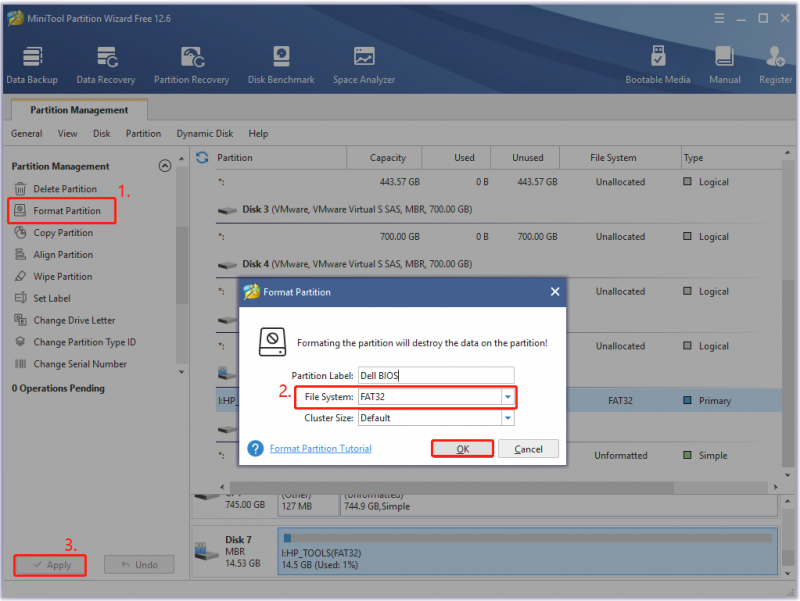Screen dimensions: 800x601
Task: Open the Manual icon
Action: click(x=724, y=65)
